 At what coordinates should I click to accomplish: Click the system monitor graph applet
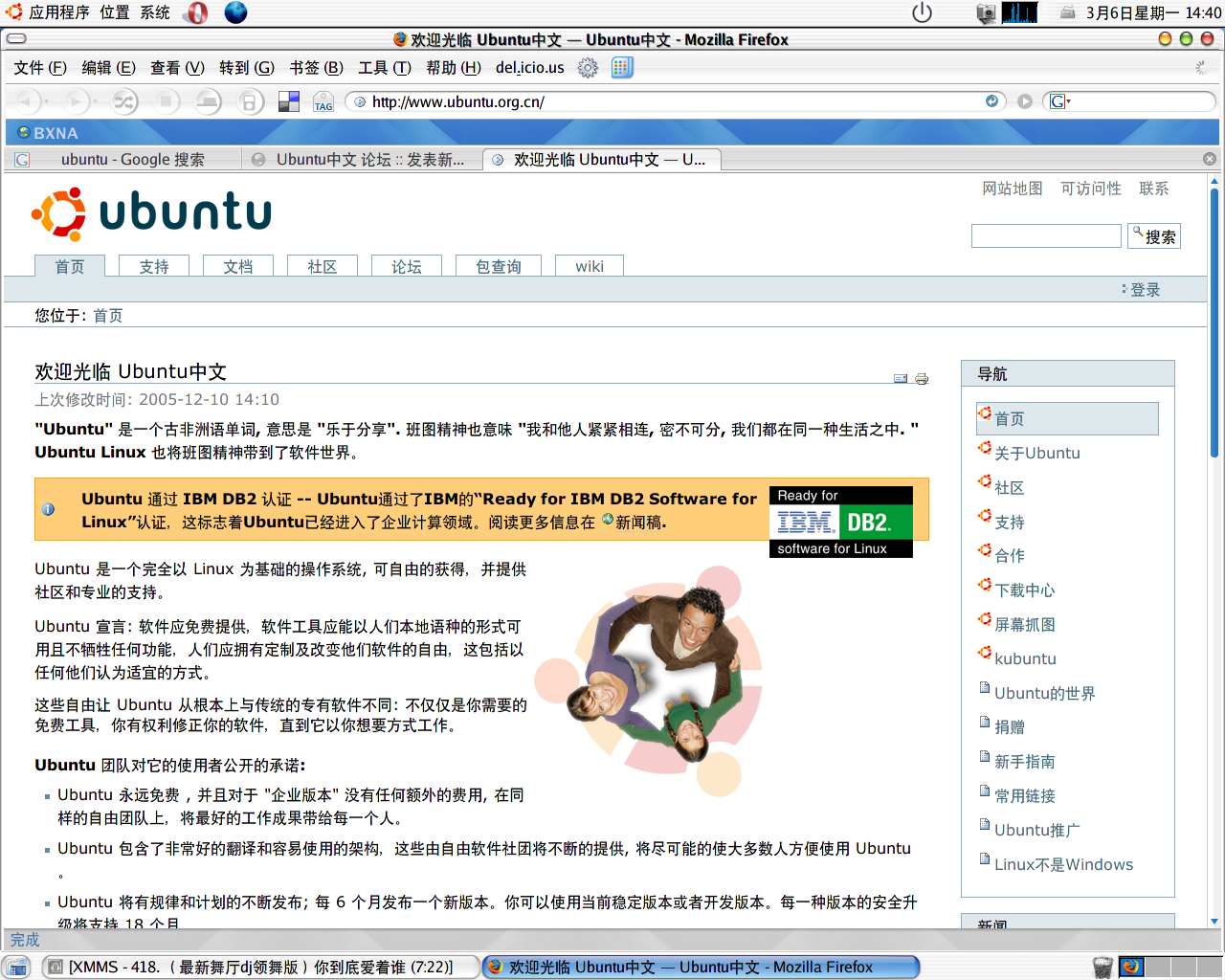[x=1019, y=12]
